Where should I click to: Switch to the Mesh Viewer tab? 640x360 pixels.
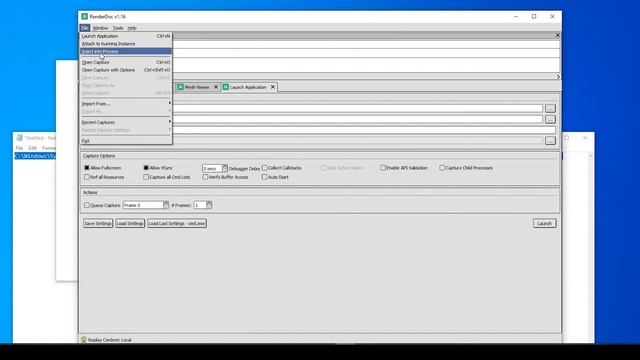(198, 87)
